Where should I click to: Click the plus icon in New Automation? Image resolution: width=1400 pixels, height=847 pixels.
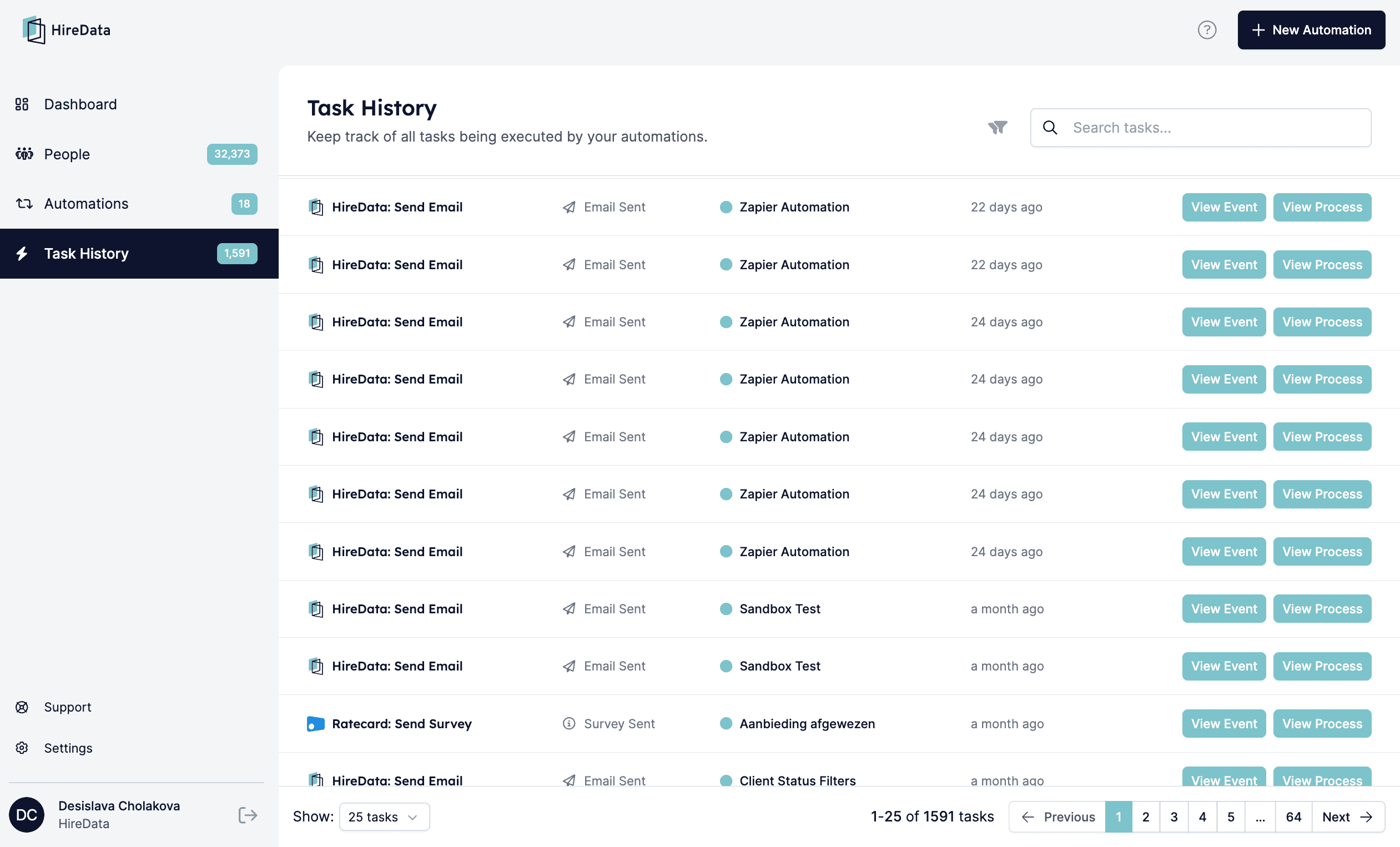(1258, 29)
